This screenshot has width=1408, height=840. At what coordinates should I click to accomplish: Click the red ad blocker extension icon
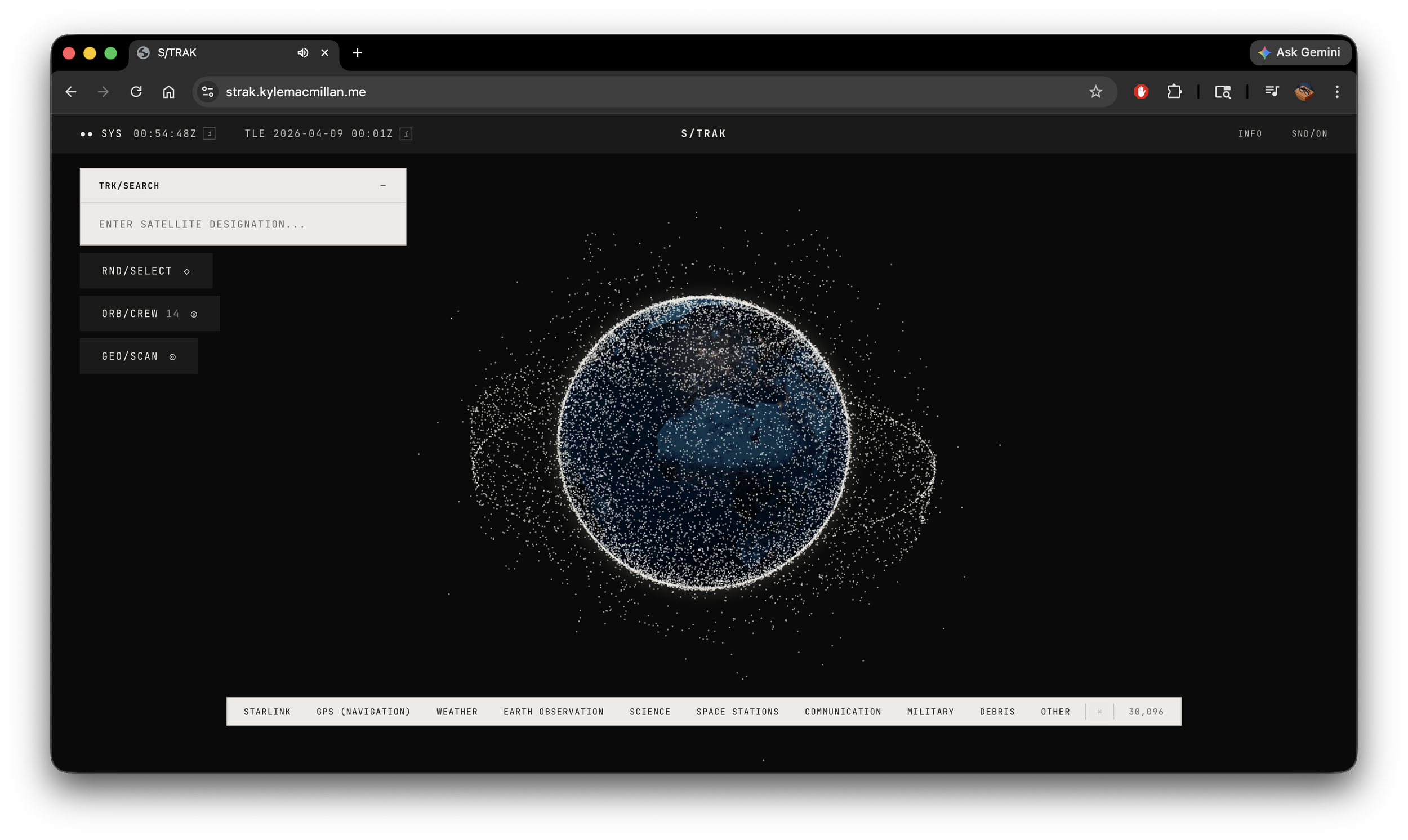click(x=1141, y=92)
